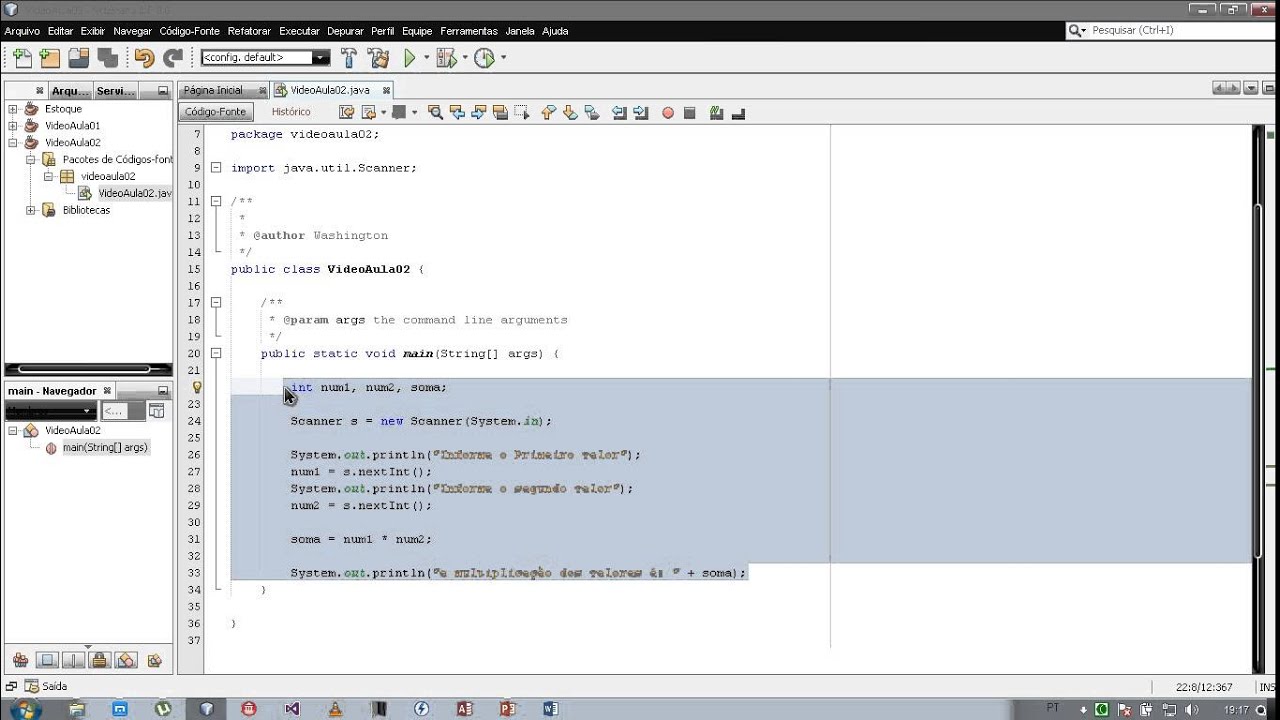1280x720 pixels.
Task: Open the Ferramentas menu
Action: coord(469,31)
